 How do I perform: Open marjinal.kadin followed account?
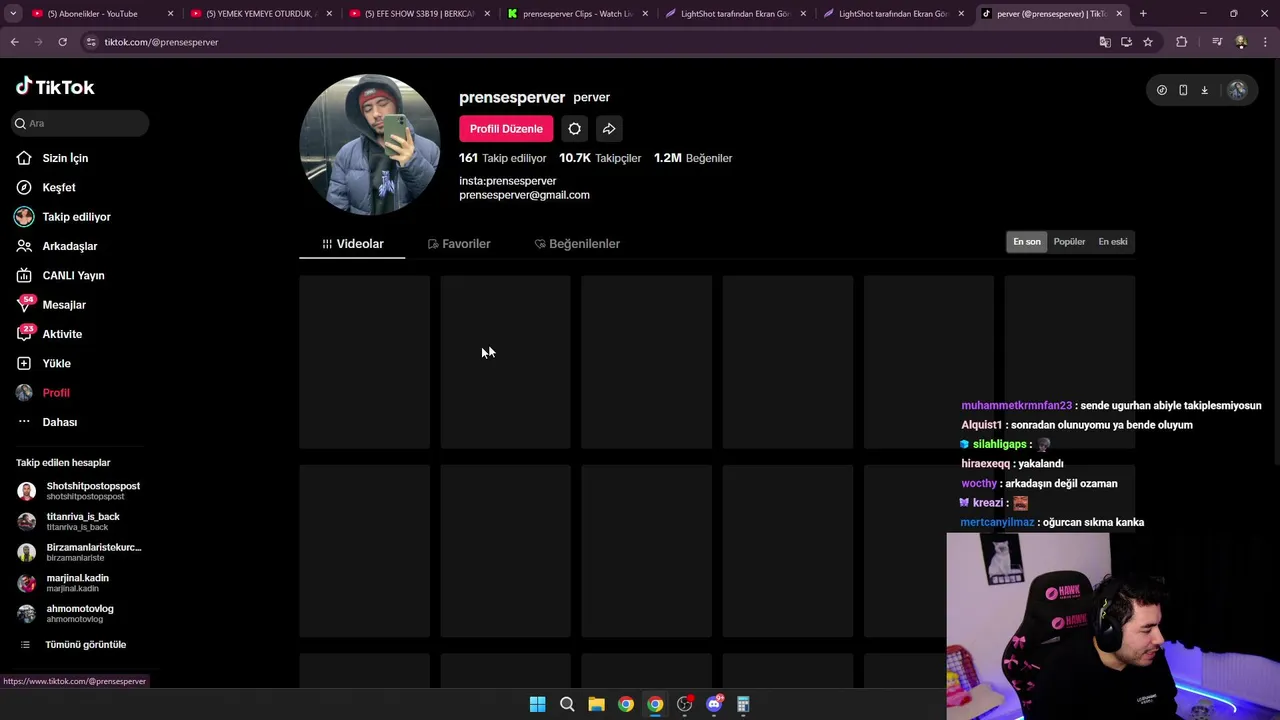80,582
